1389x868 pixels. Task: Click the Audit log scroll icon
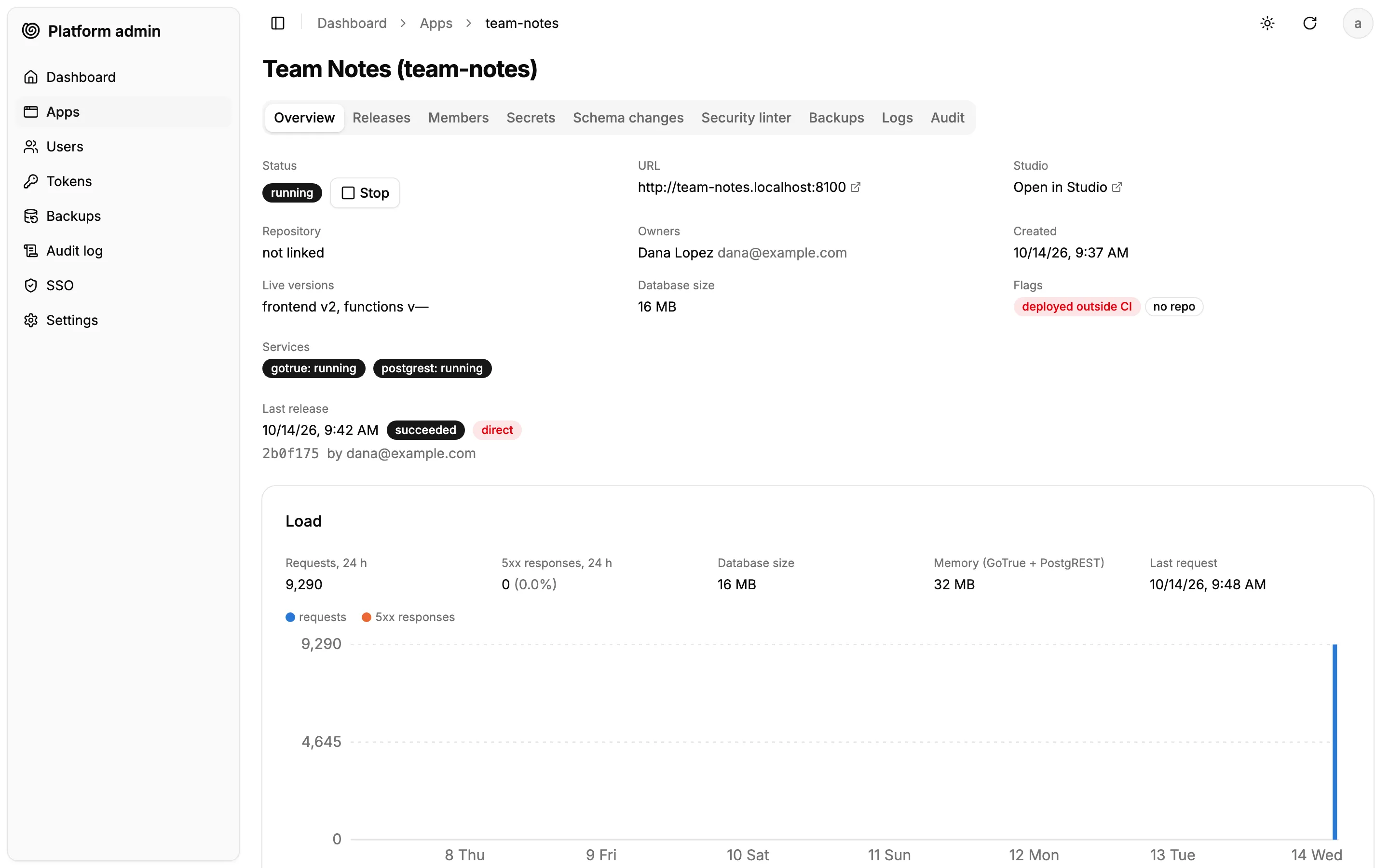click(x=31, y=251)
